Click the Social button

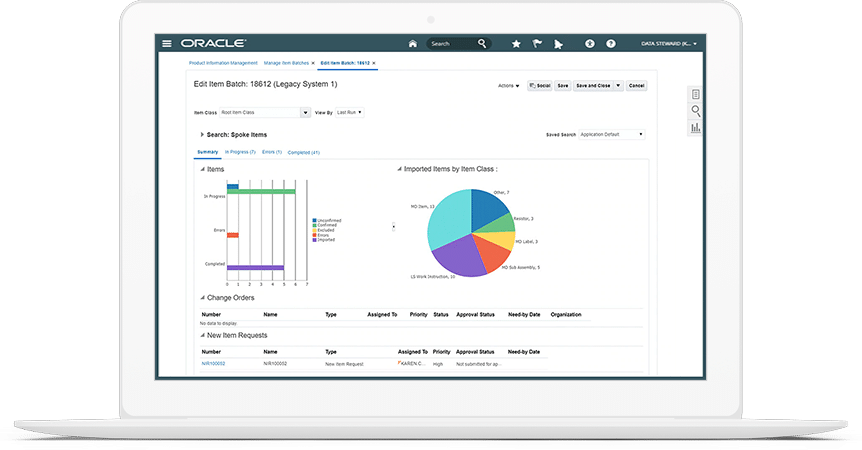point(539,86)
